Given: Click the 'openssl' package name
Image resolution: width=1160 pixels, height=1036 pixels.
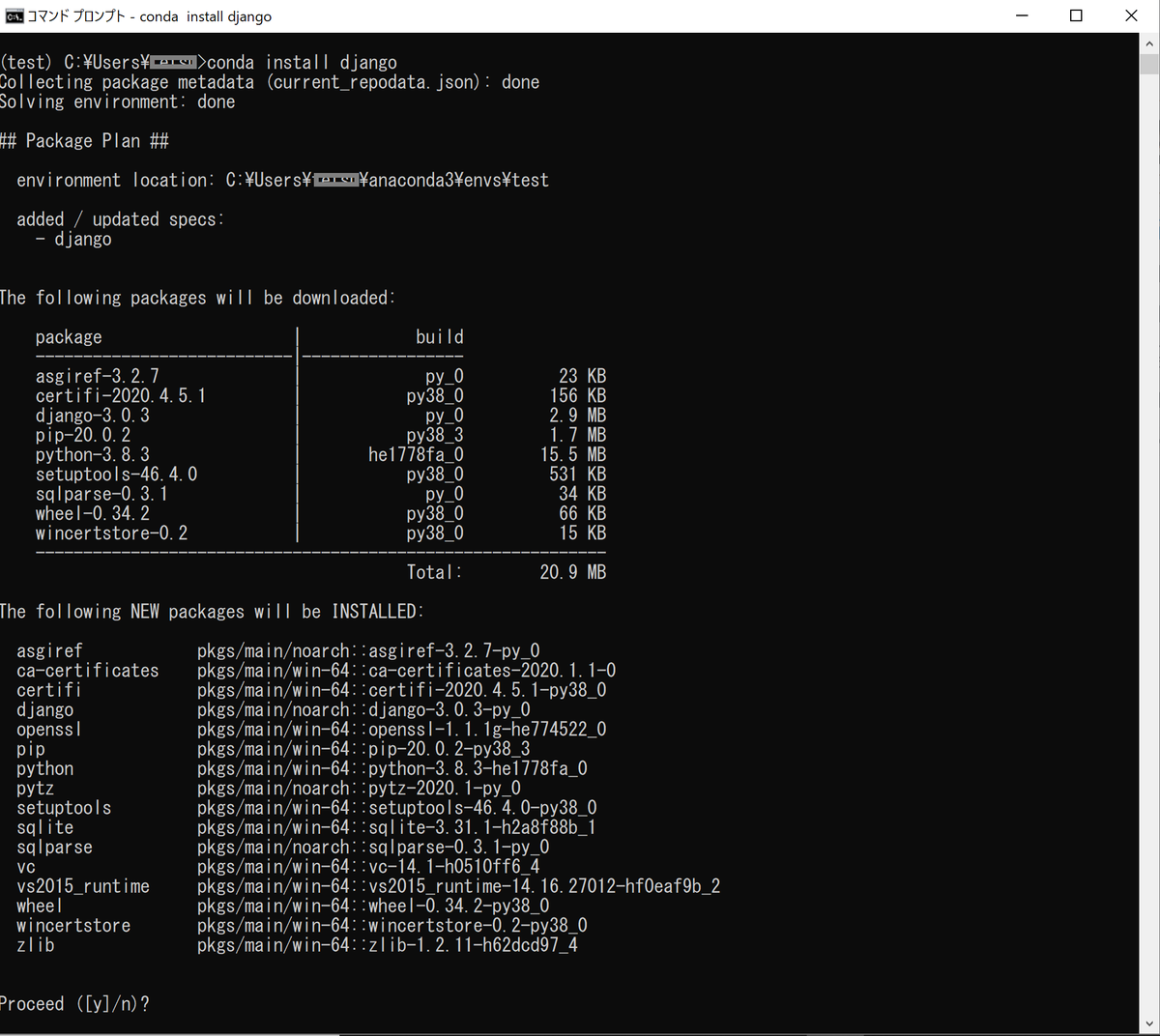Looking at the screenshot, I should click(49, 730).
